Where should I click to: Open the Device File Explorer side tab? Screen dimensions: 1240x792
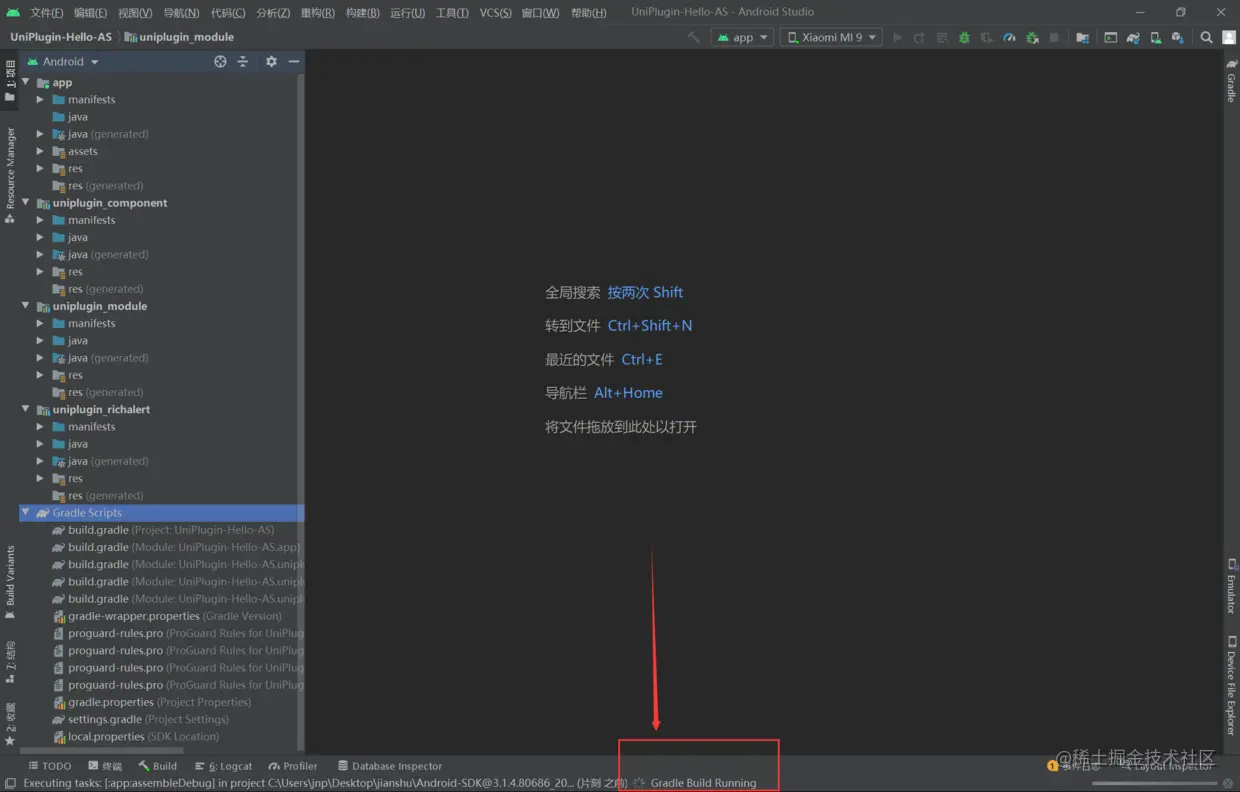(1231, 685)
